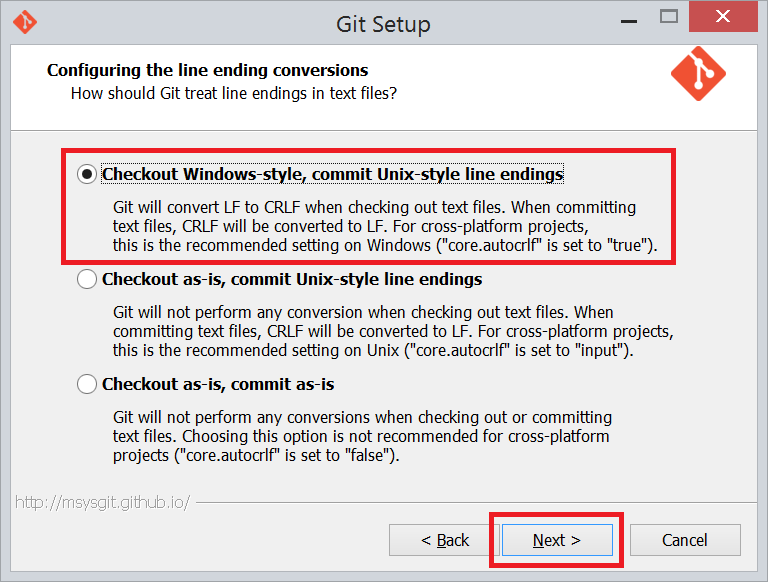Image resolution: width=768 pixels, height=582 pixels.
Task: Choose the 'Checkout as-is, commit Unix-style' radio button
Action: [87, 280]
